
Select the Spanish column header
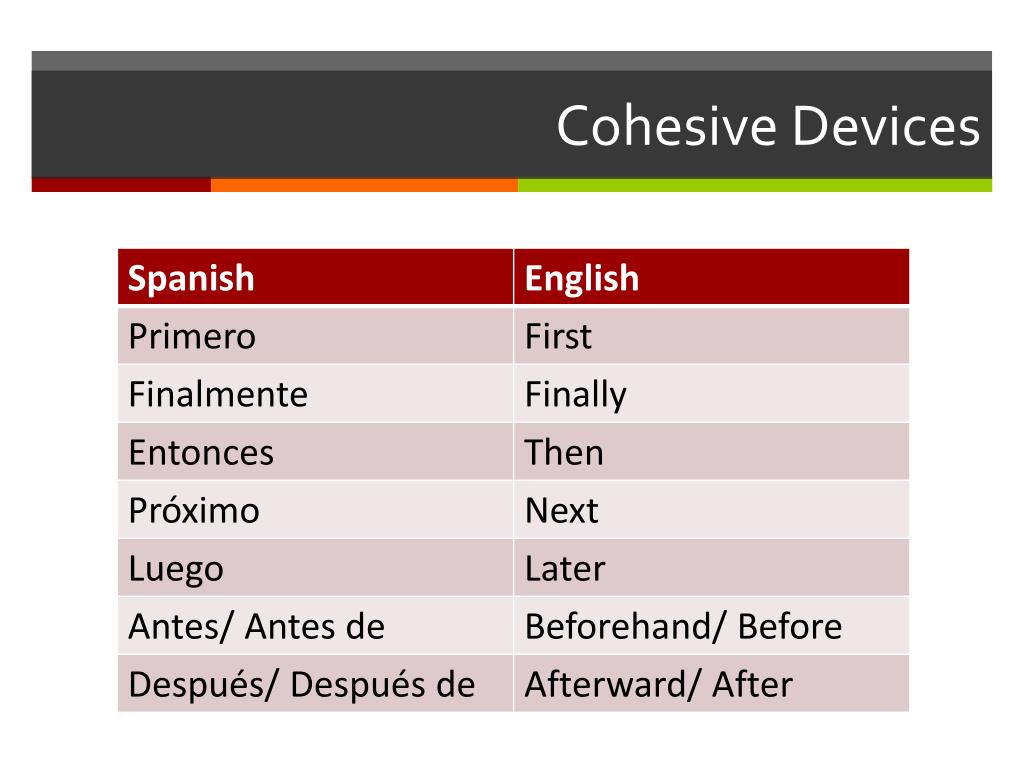coord(315,277)
